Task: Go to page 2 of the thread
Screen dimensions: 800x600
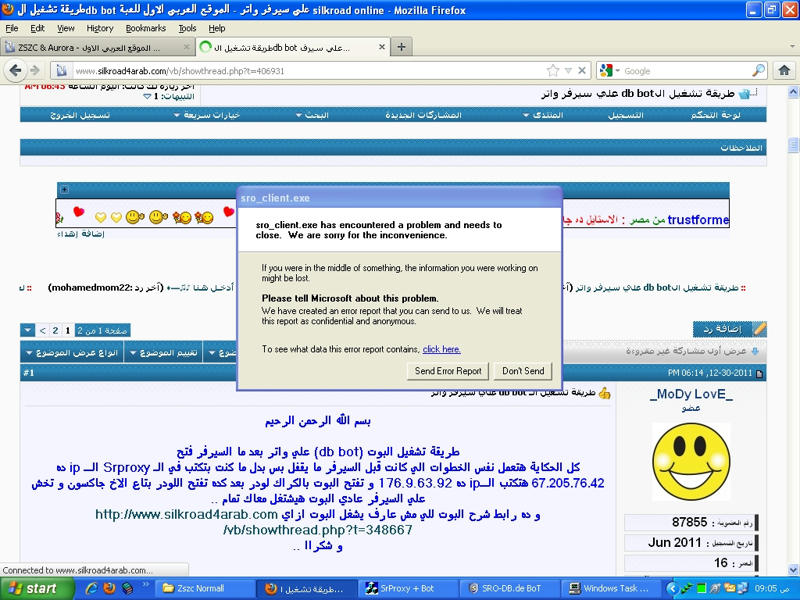Action: pos(56,331)
